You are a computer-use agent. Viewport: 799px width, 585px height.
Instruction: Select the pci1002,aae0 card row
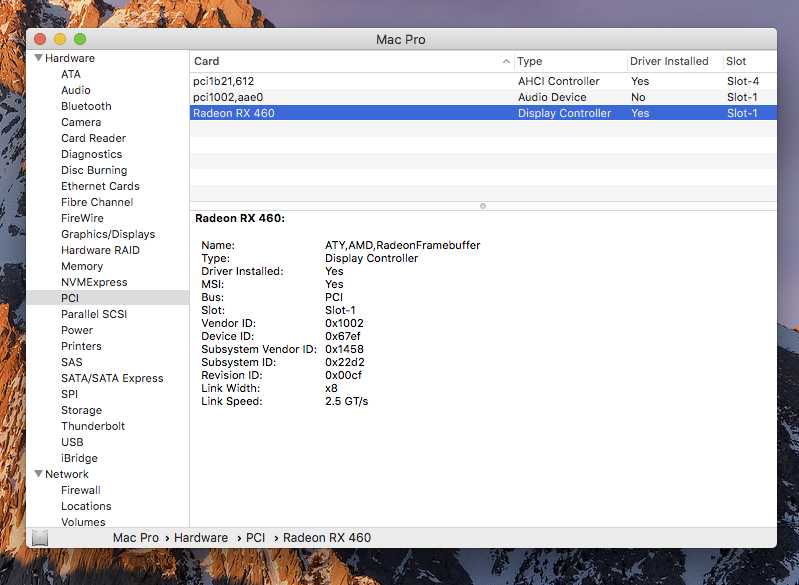(x=483, y=97)
